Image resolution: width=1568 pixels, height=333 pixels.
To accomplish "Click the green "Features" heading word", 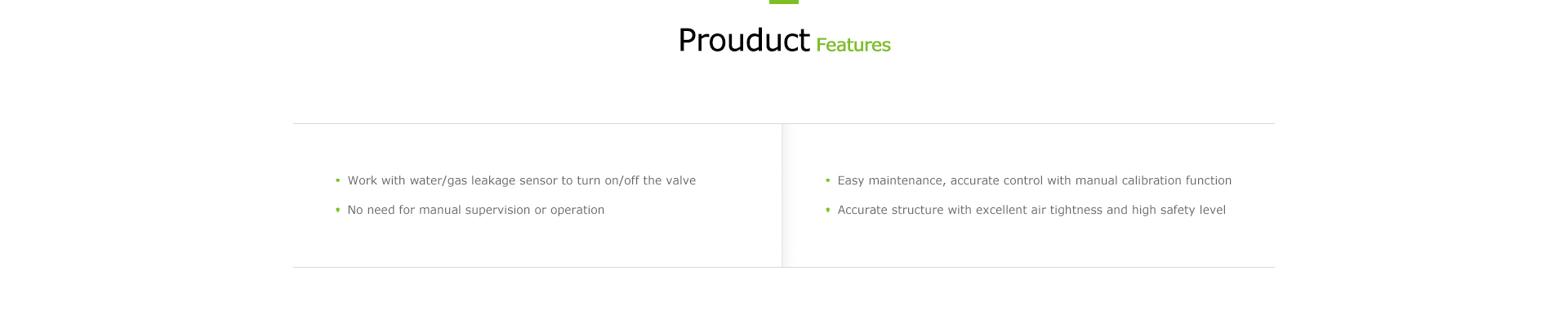I will [853, 45].
